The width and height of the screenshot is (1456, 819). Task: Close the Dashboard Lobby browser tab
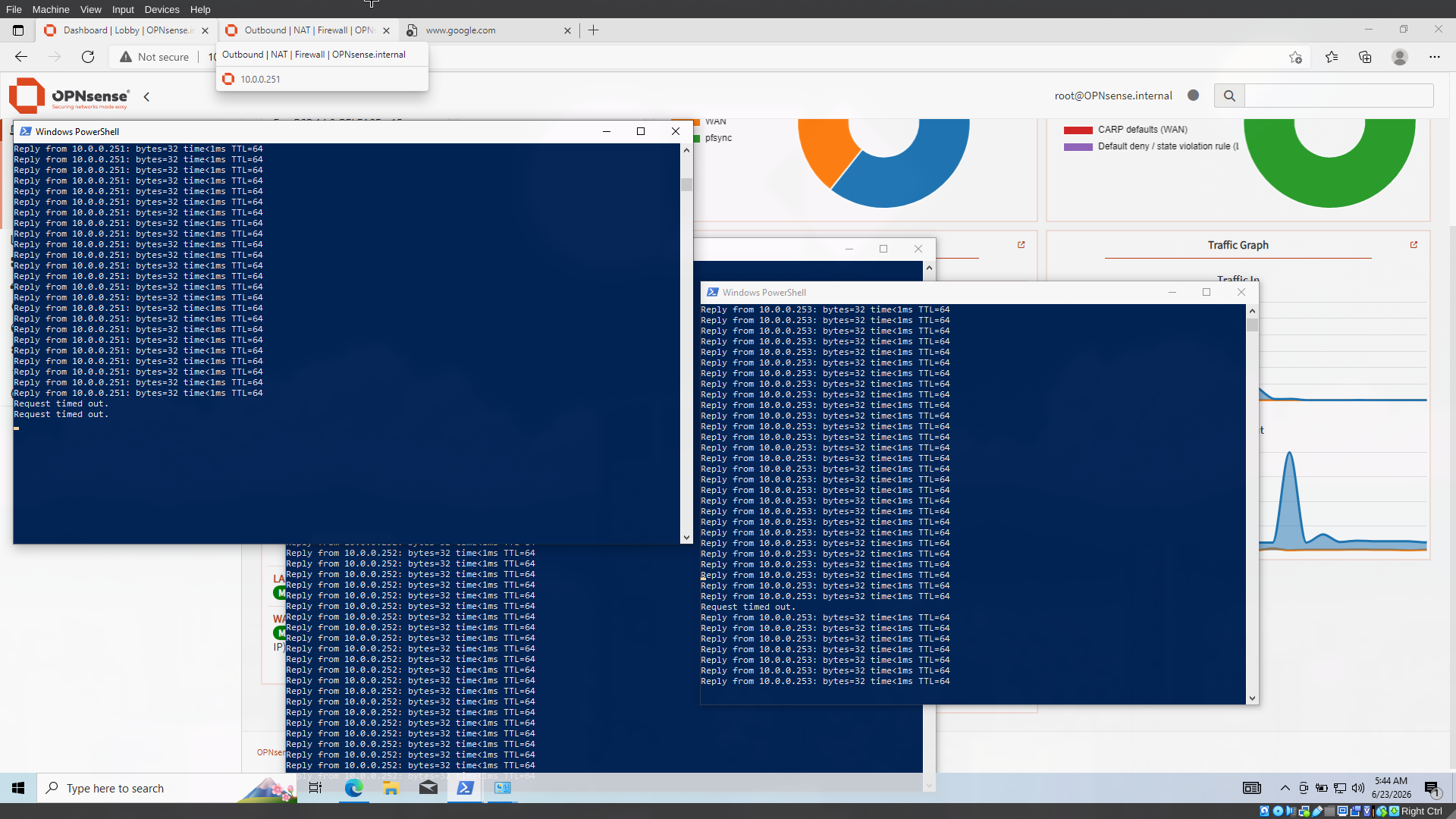205,30
